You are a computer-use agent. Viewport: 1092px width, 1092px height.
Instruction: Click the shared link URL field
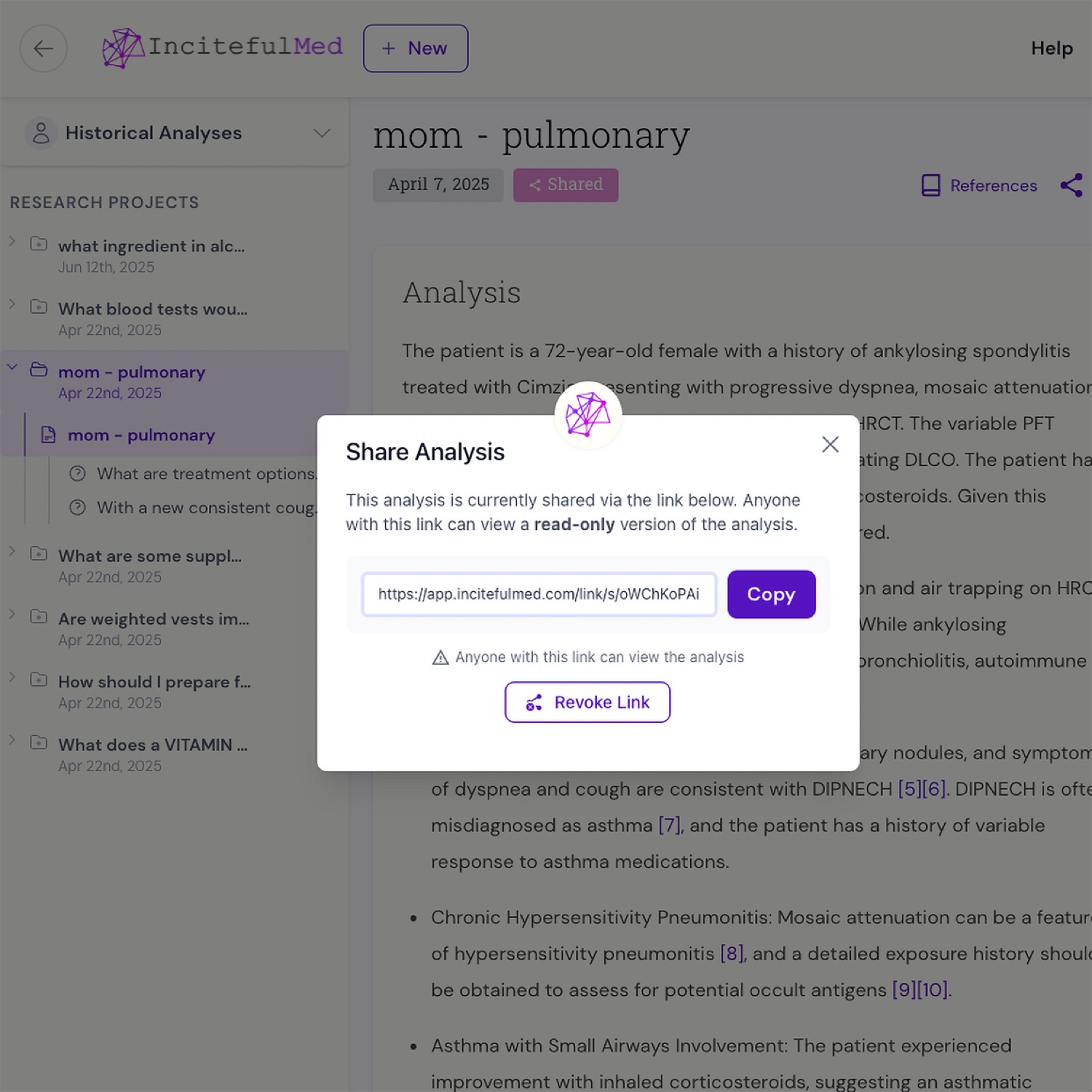click(539, 594)
